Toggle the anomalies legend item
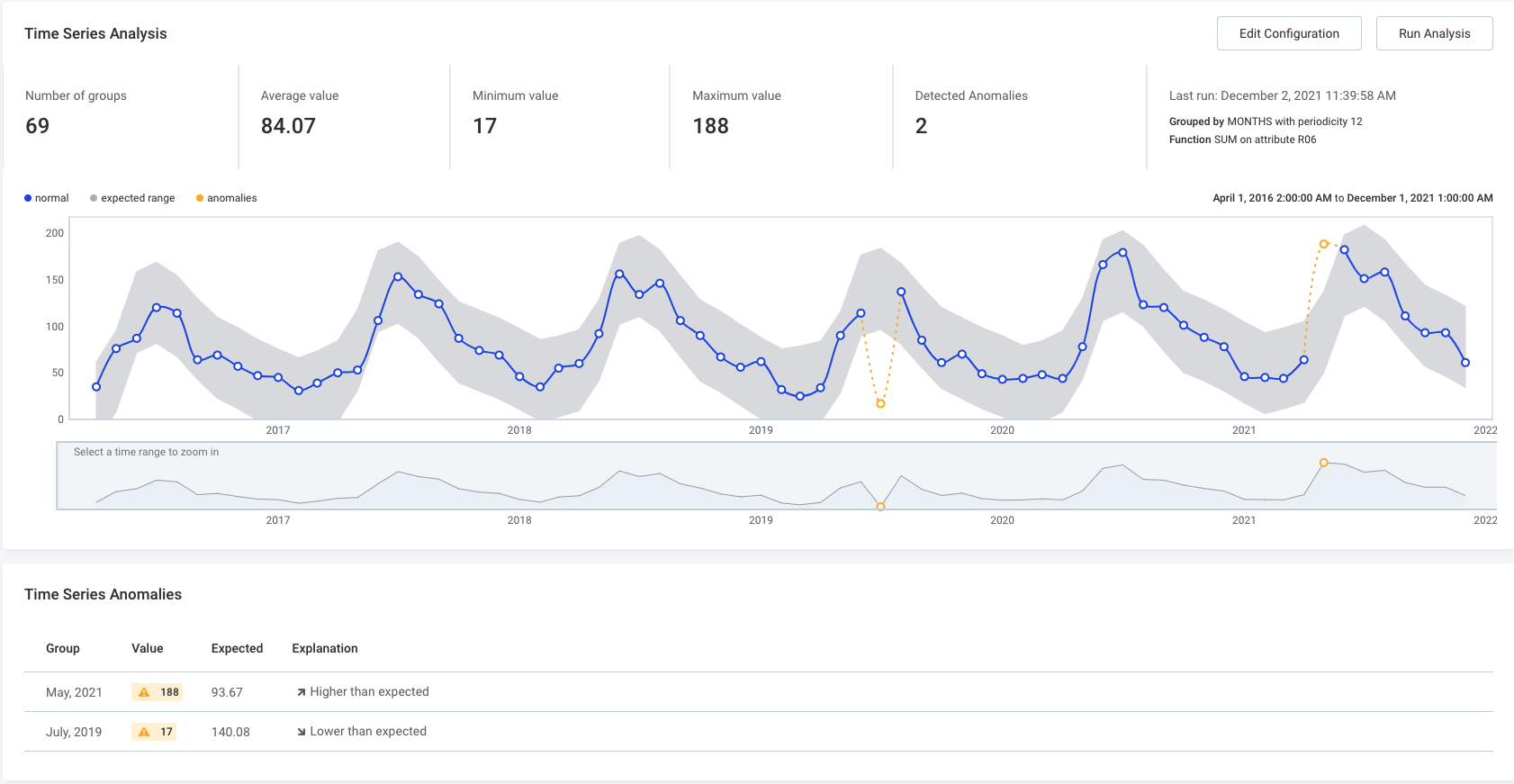This screenshot has height=784, width=1514. coord(227,198)
